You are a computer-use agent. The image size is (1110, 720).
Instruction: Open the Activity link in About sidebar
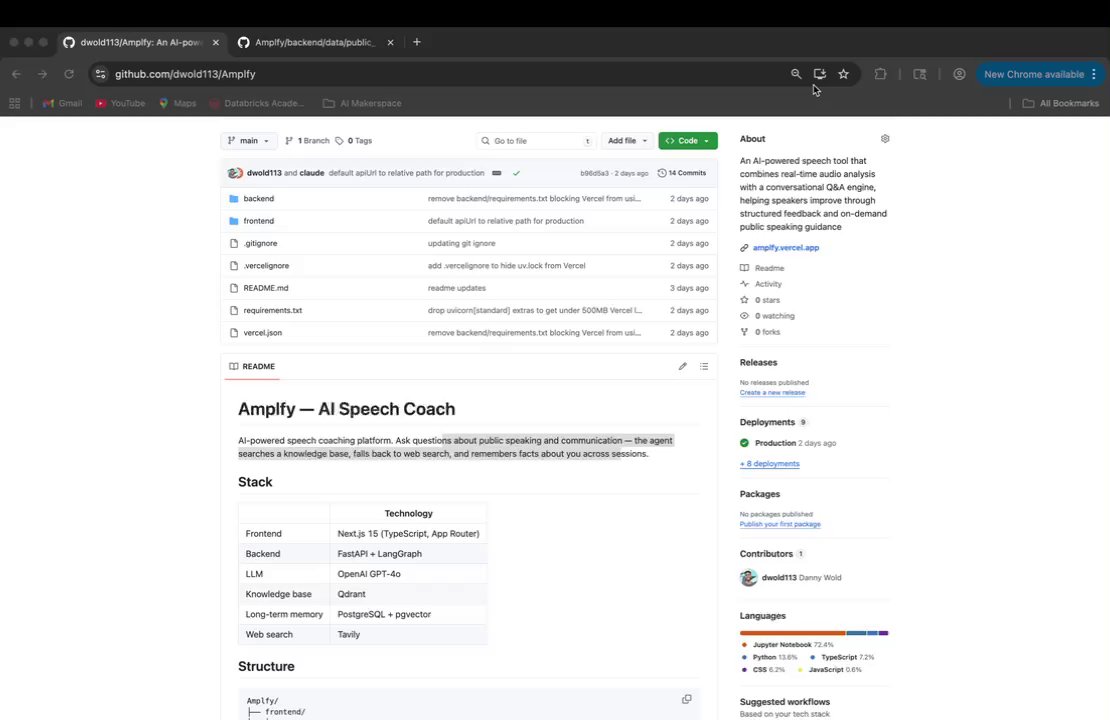(761, 284)
